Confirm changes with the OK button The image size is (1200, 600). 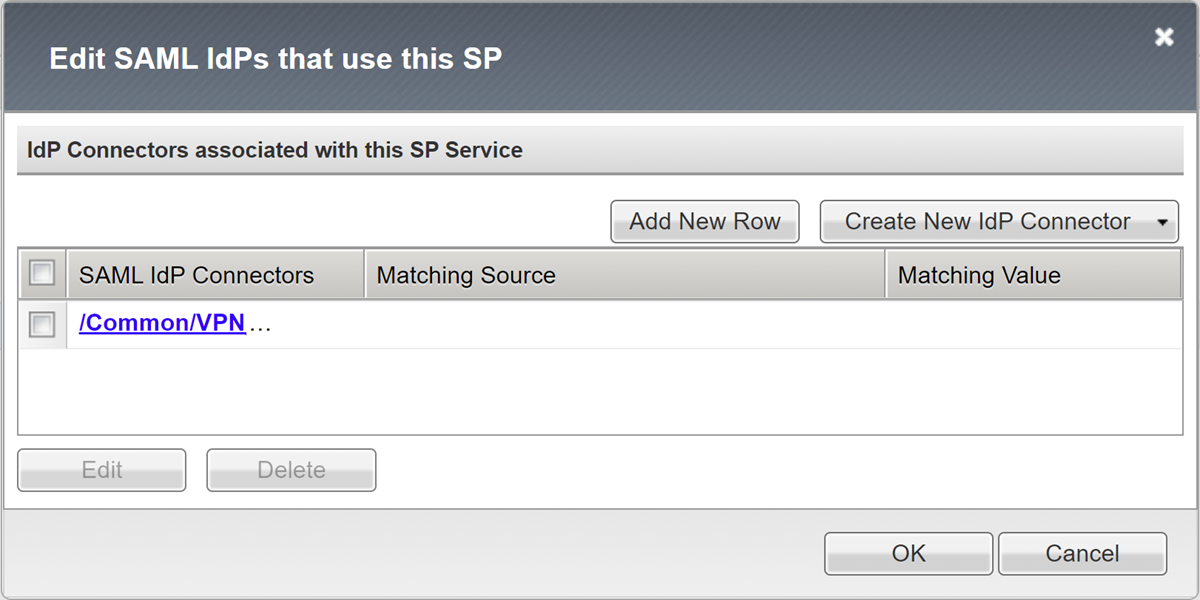[x=907, y=553]
